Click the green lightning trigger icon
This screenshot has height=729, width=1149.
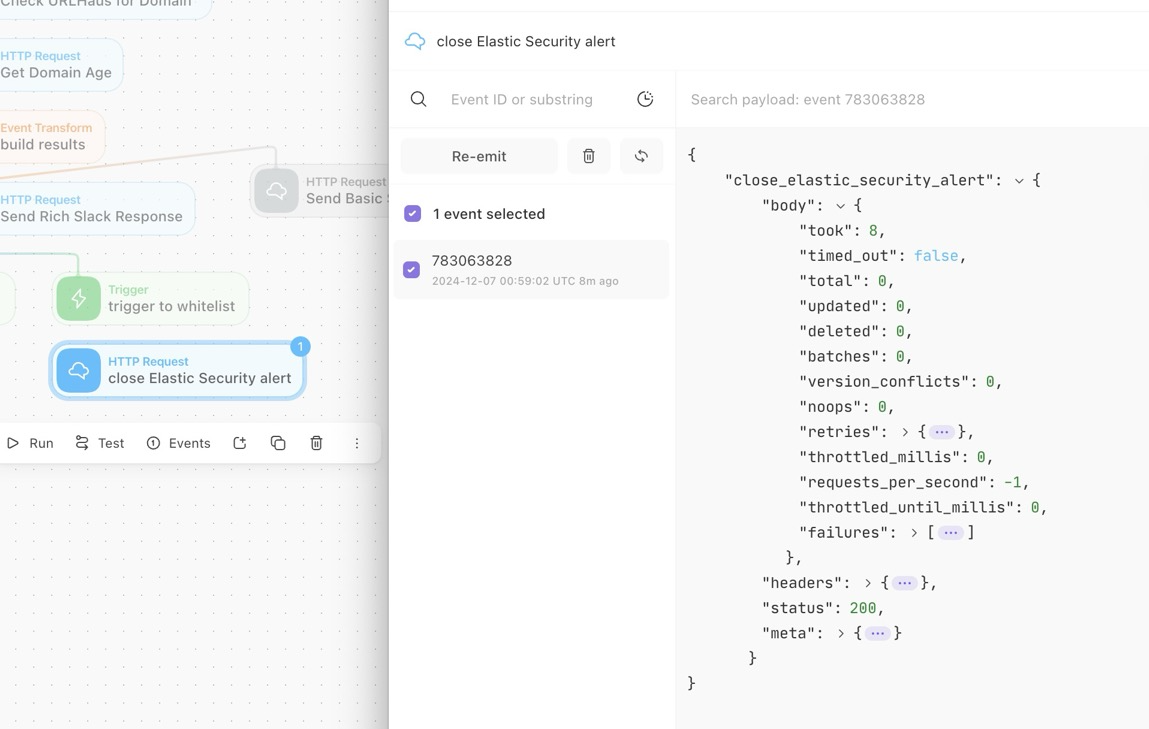(78, 299)
